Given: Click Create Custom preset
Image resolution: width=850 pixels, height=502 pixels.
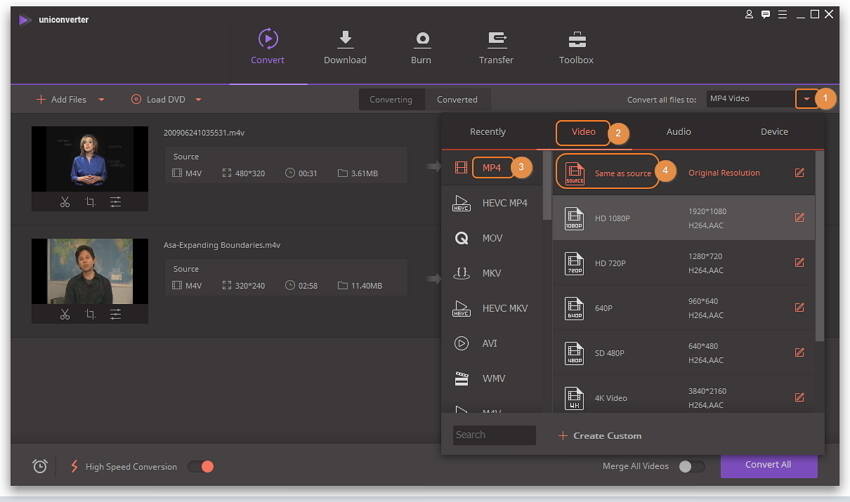Looking at the screenshot, I should [600, 436].
